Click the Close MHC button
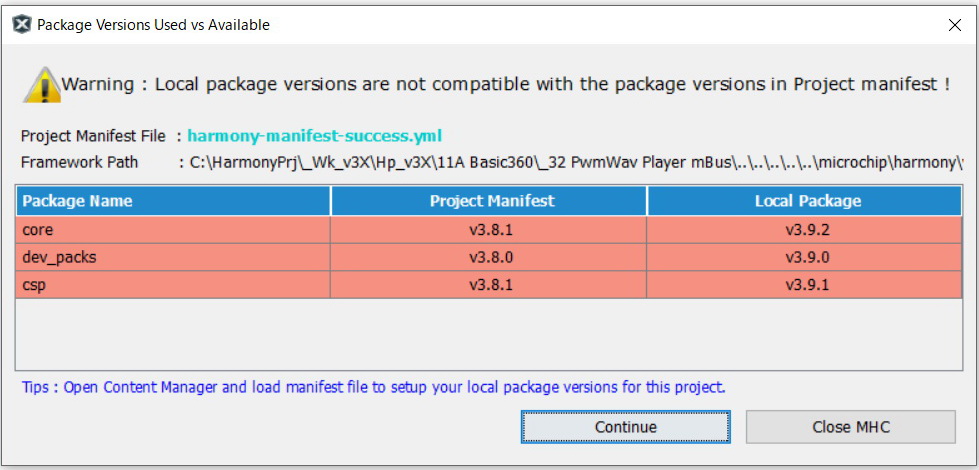 (x=850, y=427)
